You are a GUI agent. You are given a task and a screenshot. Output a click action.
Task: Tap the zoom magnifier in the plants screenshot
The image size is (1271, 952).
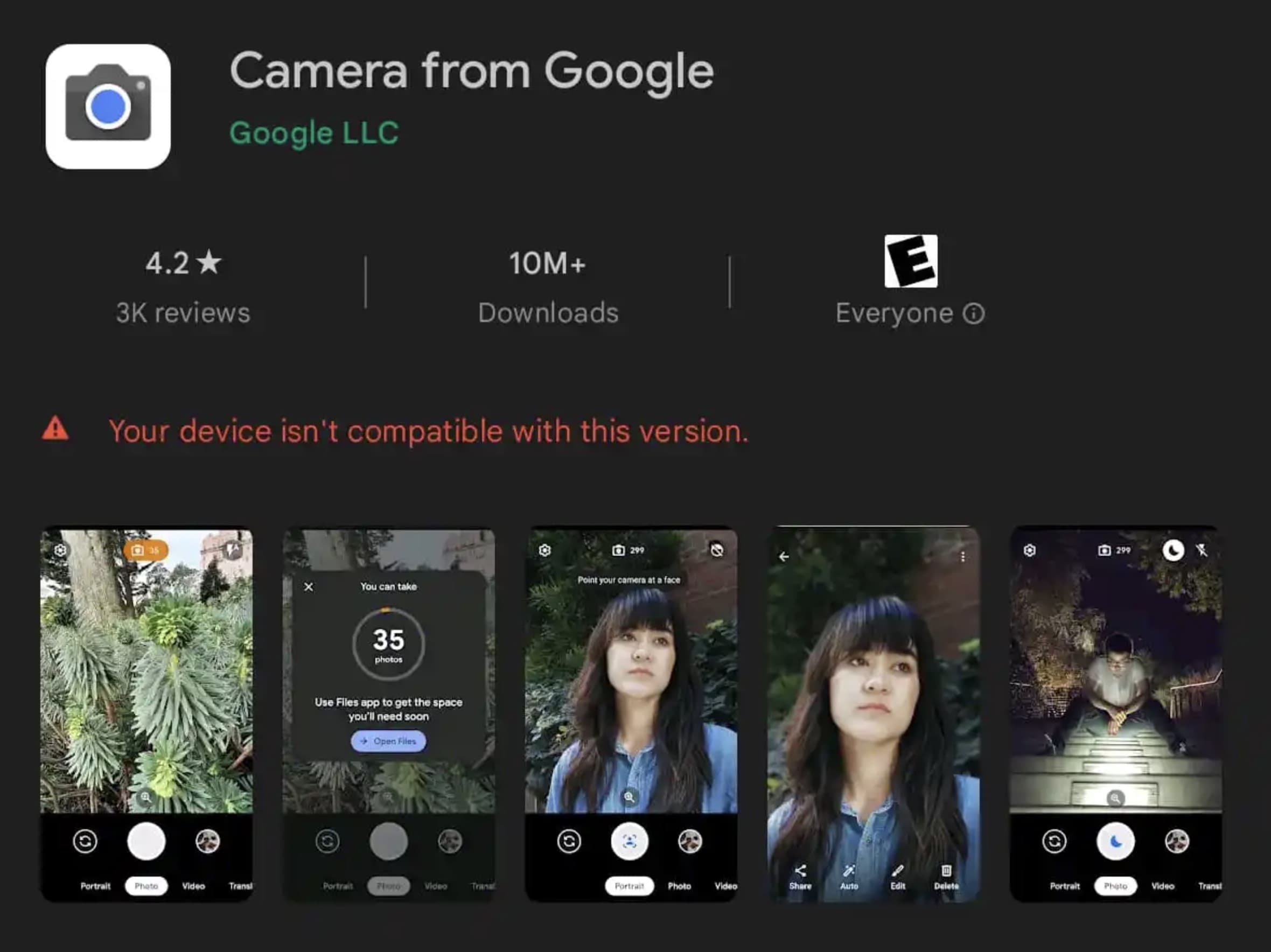click(x=146, y=797)
